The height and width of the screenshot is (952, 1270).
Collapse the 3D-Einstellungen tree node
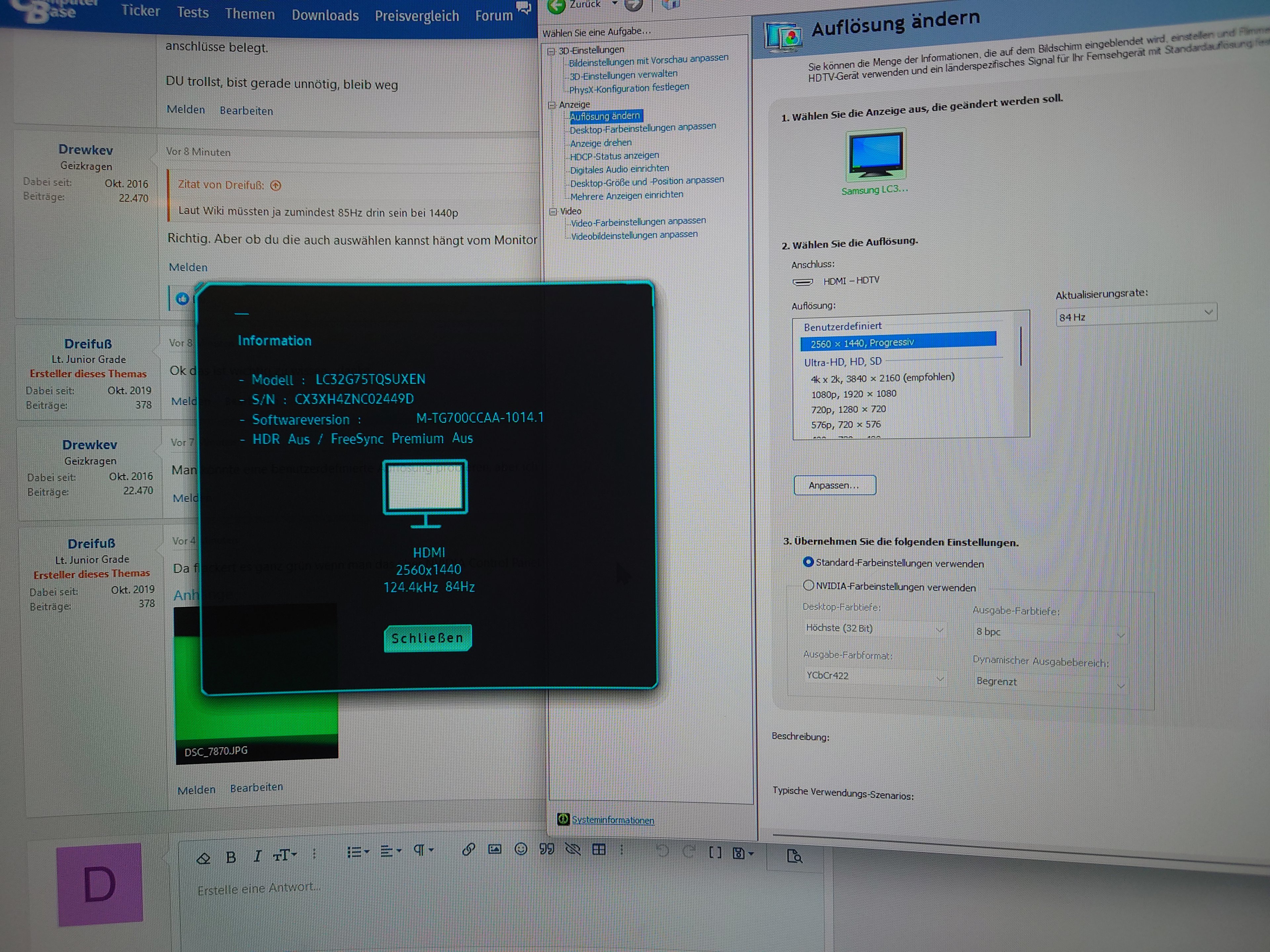point(551,51)
